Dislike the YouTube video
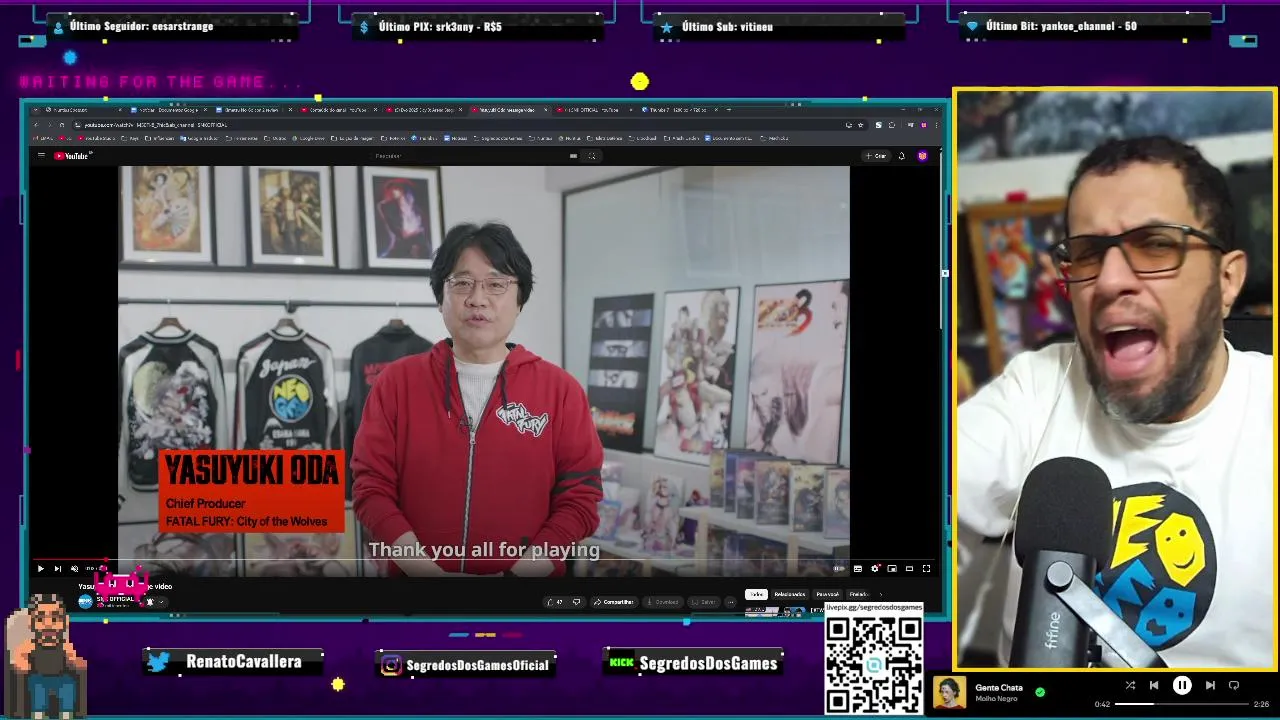Viewport: 1280px width, 720px height. click(x=577, y=602)
